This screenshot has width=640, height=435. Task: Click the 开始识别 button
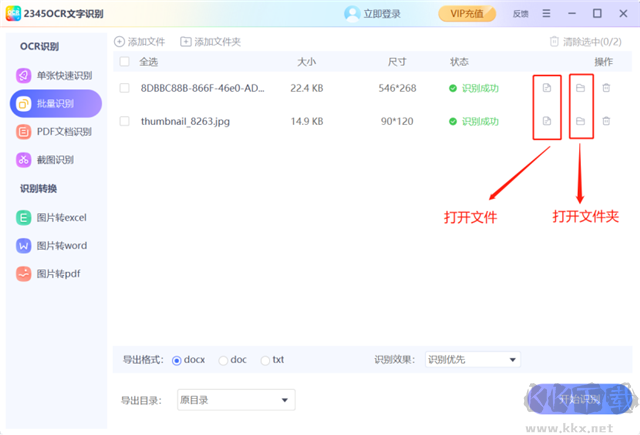(x=580, y=399)
